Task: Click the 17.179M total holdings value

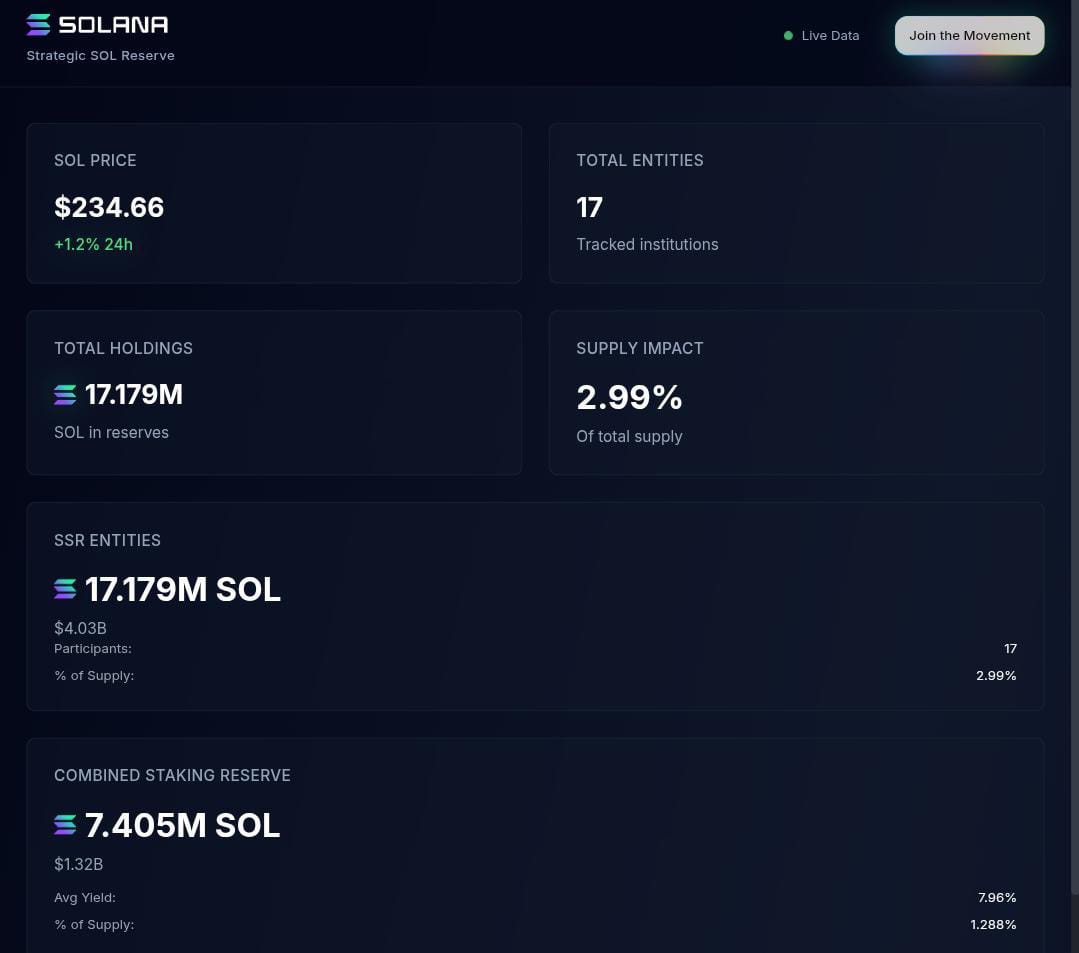Action: point(133,395)
